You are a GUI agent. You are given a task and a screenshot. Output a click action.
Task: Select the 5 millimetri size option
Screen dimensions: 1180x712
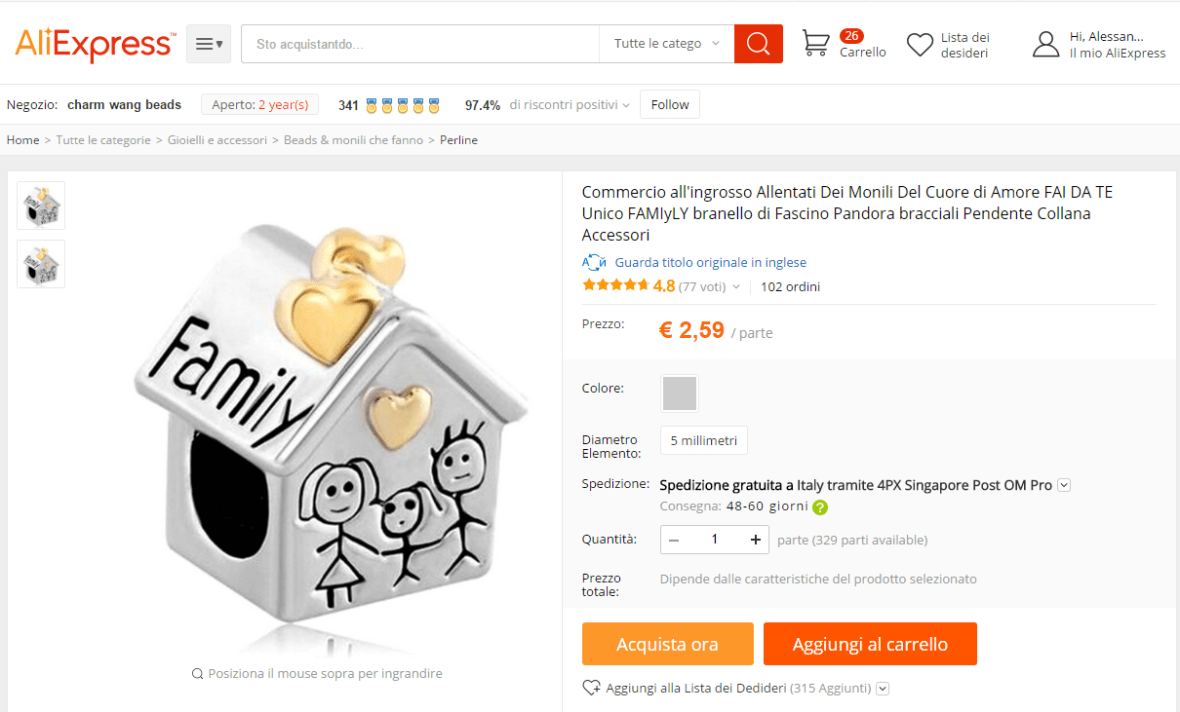703,440
